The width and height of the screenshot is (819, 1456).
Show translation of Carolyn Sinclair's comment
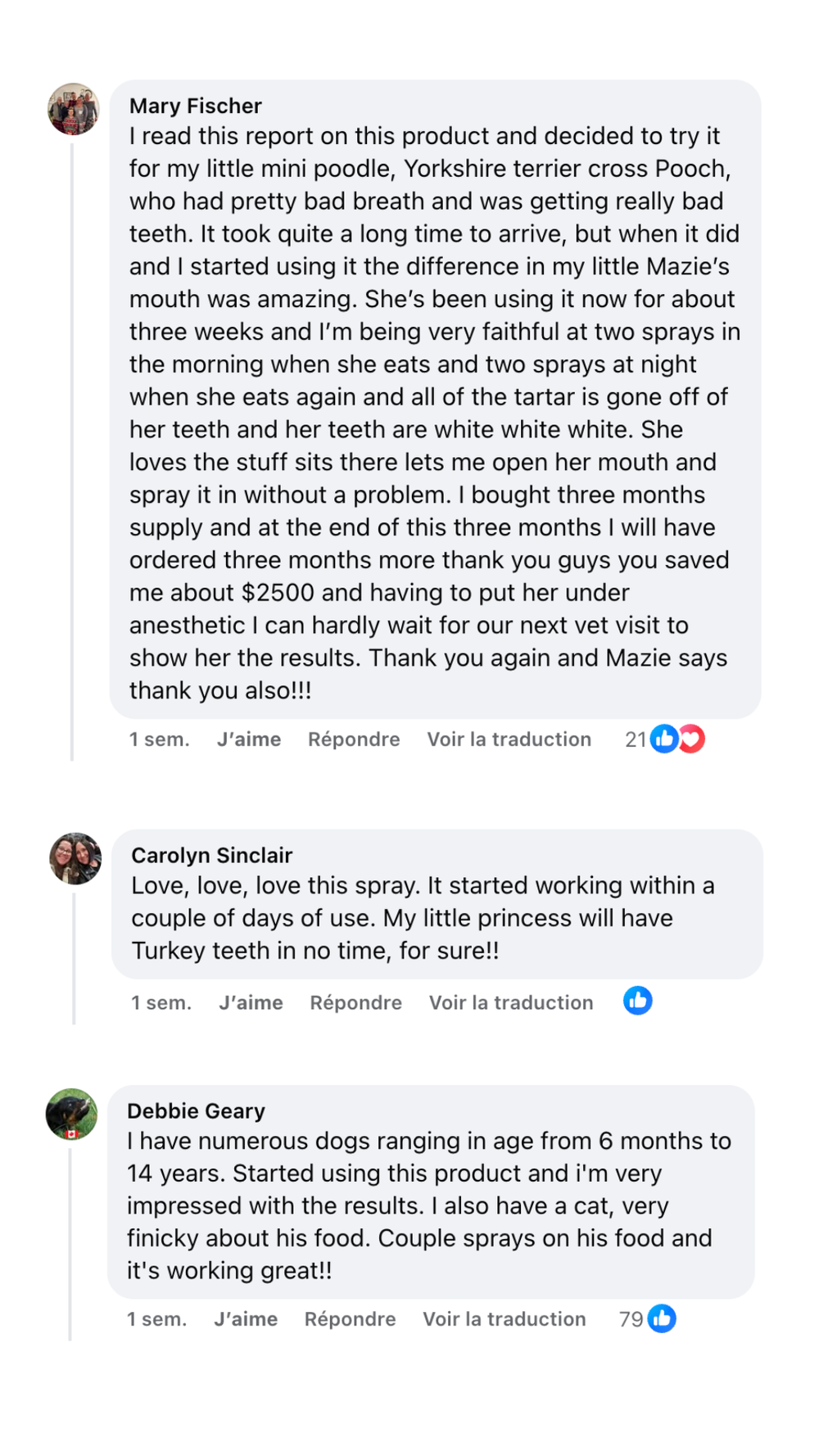[x=511, y=1002]
